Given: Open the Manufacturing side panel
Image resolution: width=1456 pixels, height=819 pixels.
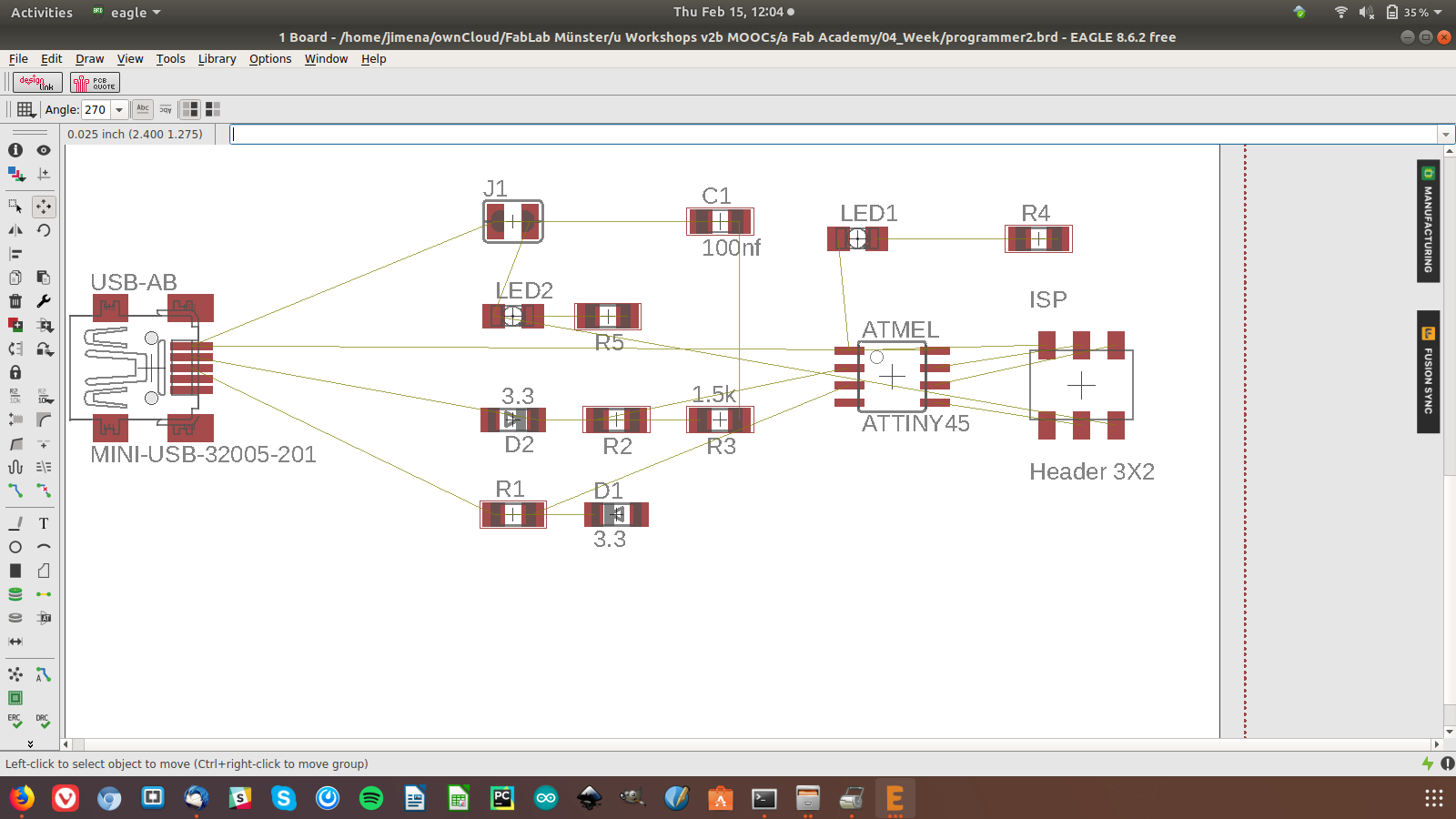Looking at the screenshot, I should coord(1428,221).
